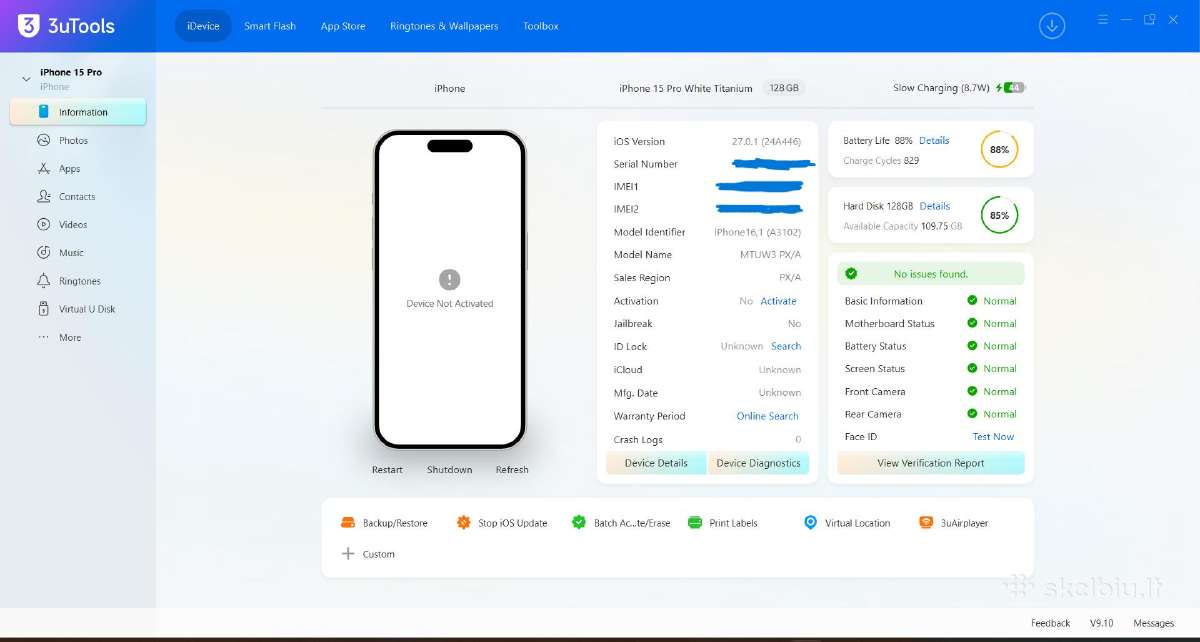Click Test Now for Face ID
The height and width of the screenshot is (642, 1200).
pyautogui.click(x=993, y=437)
